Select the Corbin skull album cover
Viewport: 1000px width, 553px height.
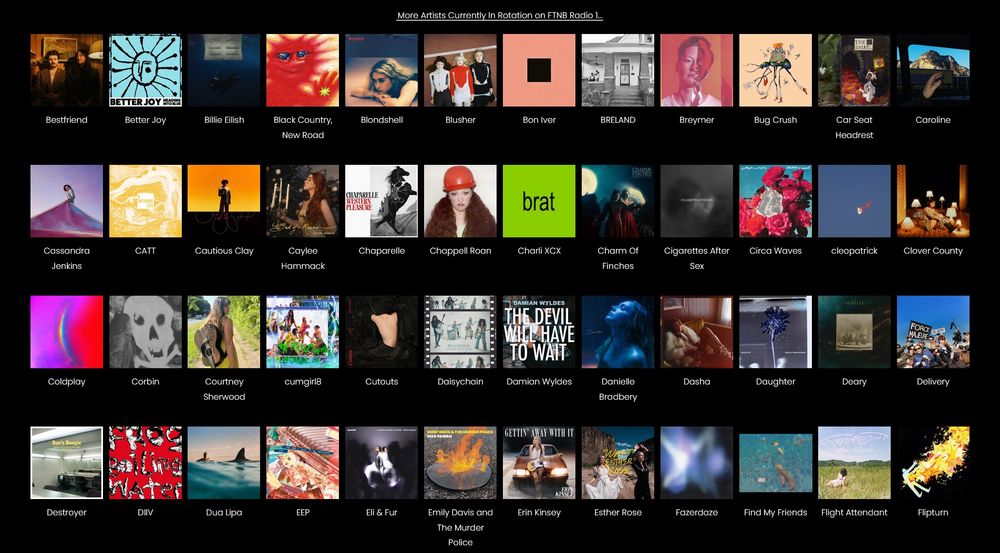[145, 332]
